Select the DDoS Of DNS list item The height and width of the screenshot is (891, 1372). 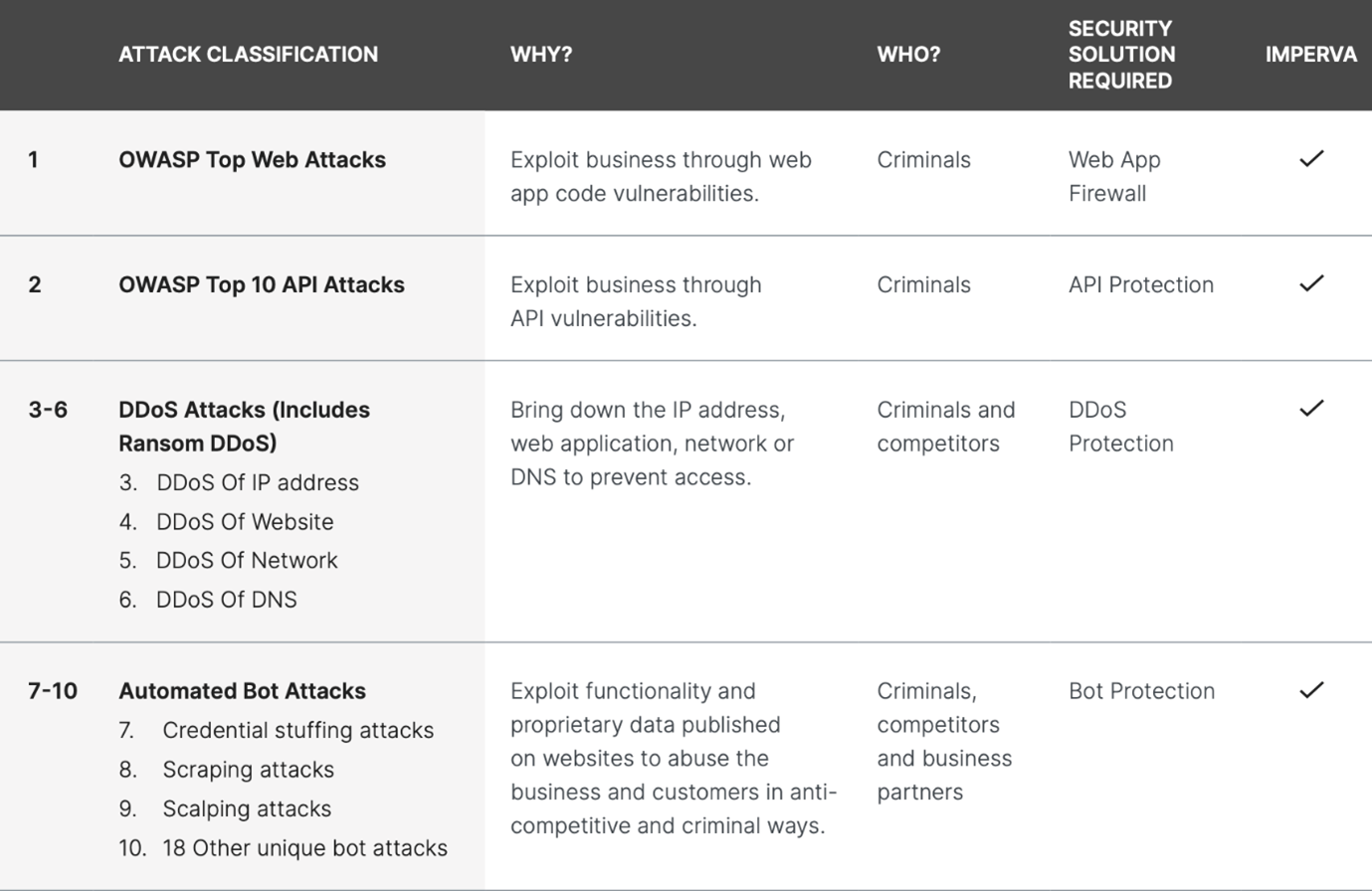pyautogui.click(x=208, y=600)
